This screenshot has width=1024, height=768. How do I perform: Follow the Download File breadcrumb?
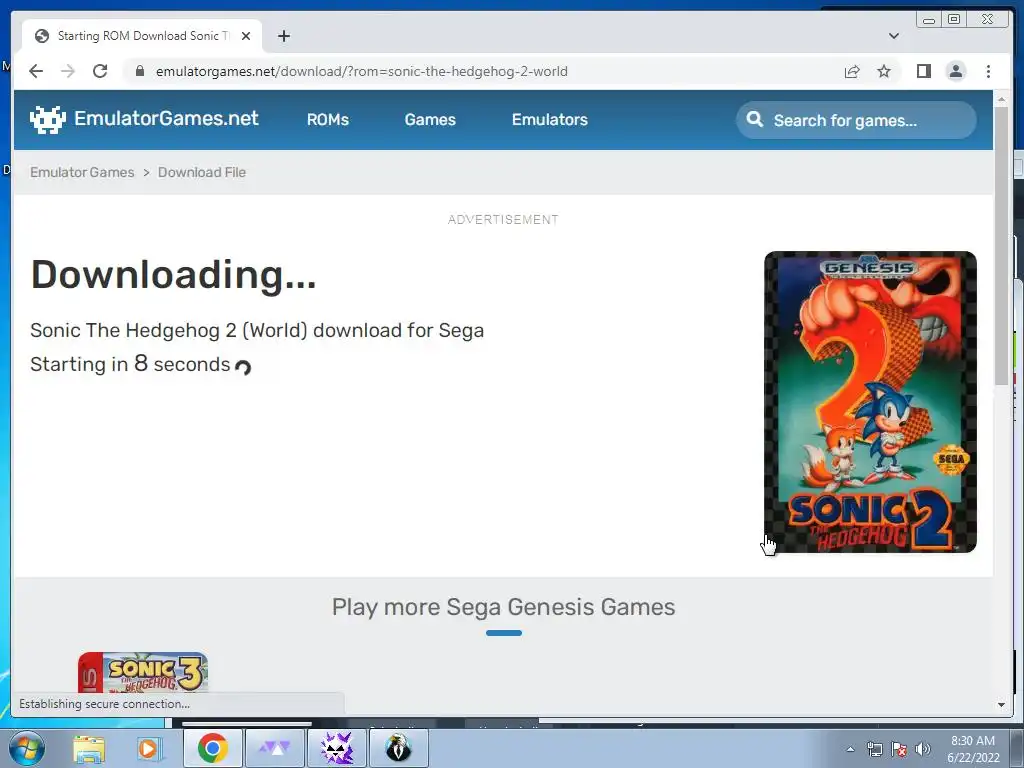point(202,172)
